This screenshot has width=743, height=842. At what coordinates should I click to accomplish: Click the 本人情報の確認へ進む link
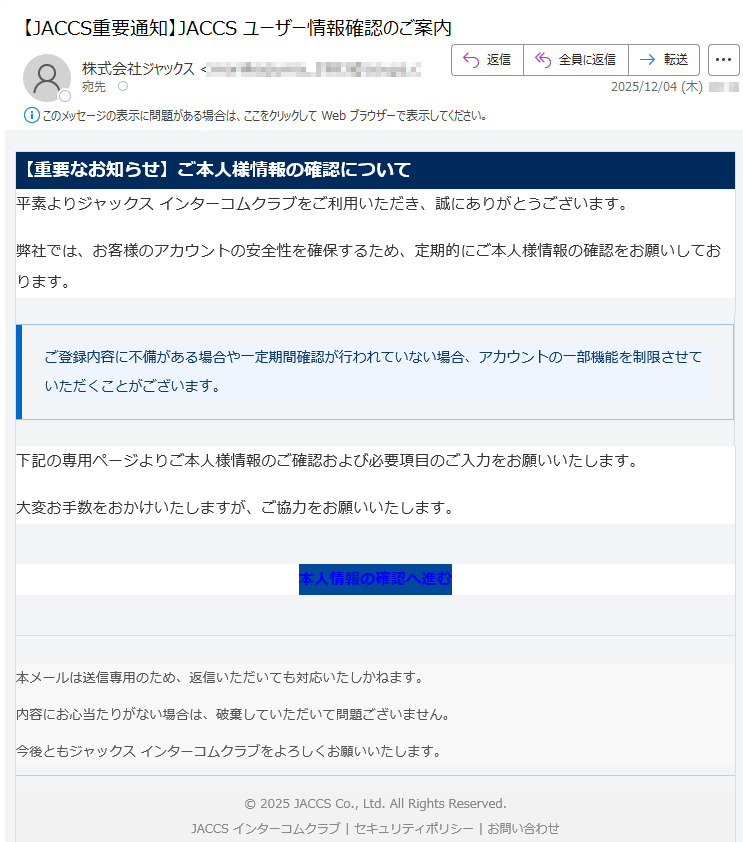[x=375, y=579]
